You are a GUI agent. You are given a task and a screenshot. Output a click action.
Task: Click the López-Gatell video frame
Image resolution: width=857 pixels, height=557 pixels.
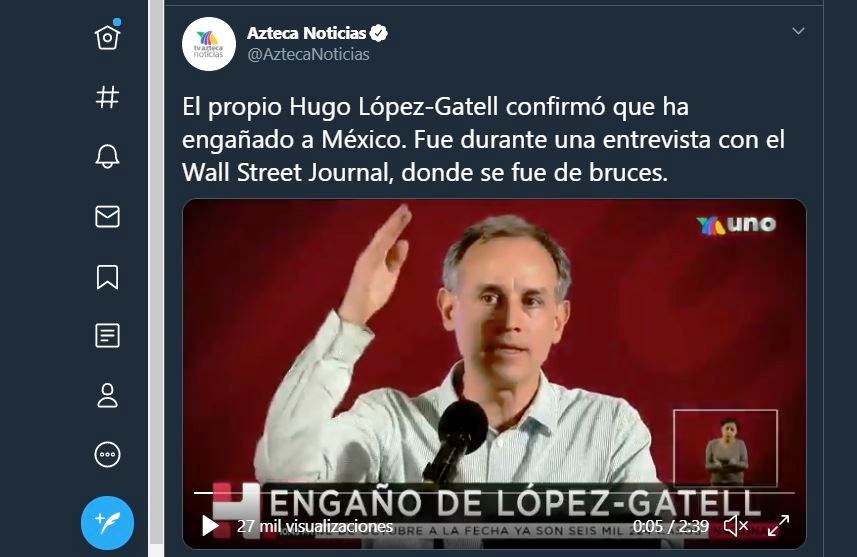494,374
